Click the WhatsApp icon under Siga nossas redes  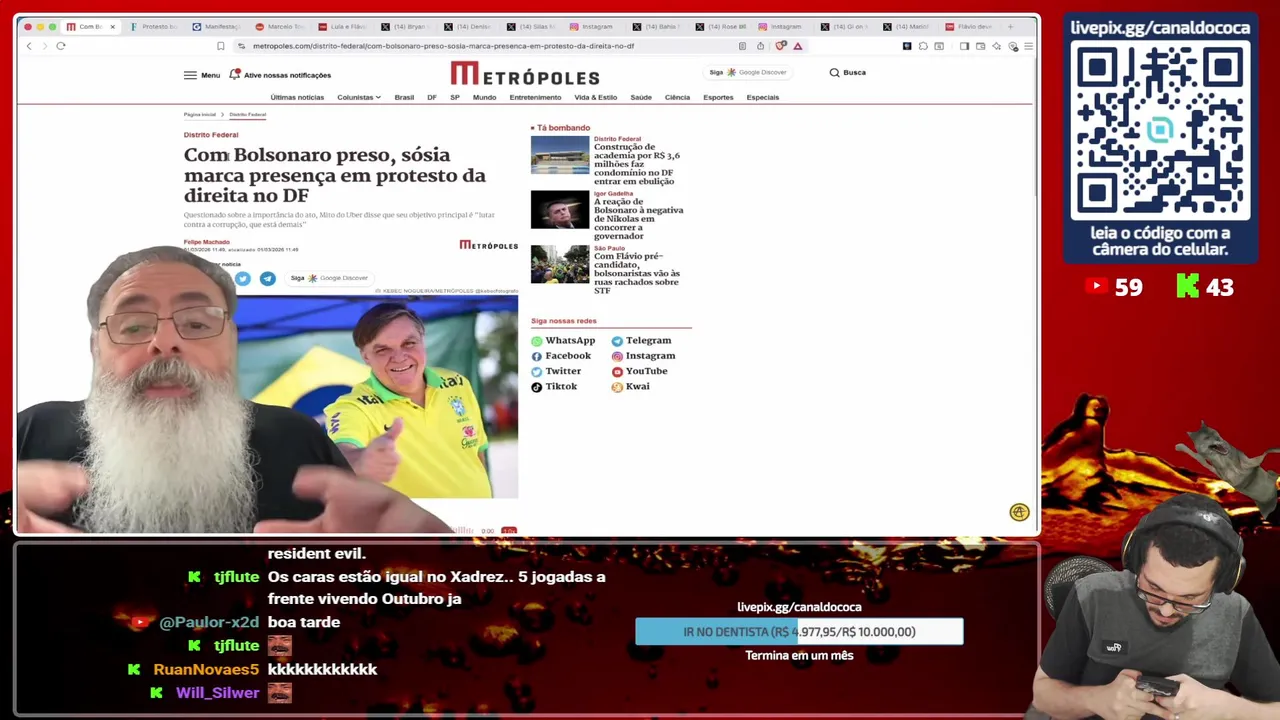[x=537, y=341]
